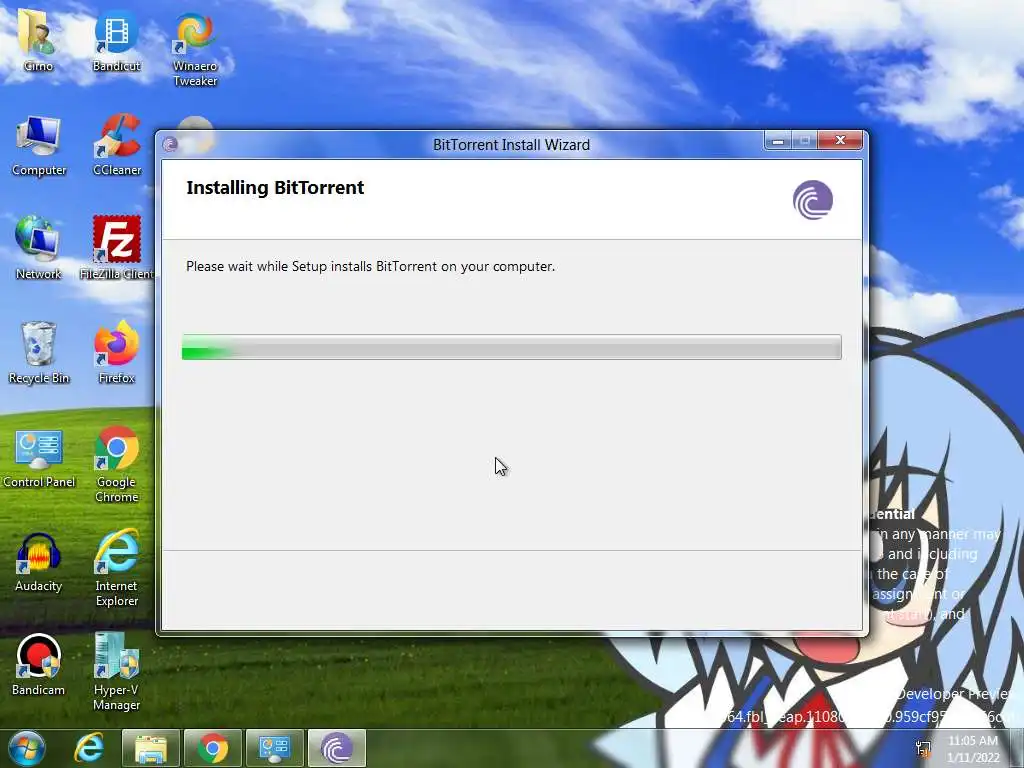Open Winaero Tweaker desktop shortcut
The image size is (1024, 768).
(x=195, y=48)
